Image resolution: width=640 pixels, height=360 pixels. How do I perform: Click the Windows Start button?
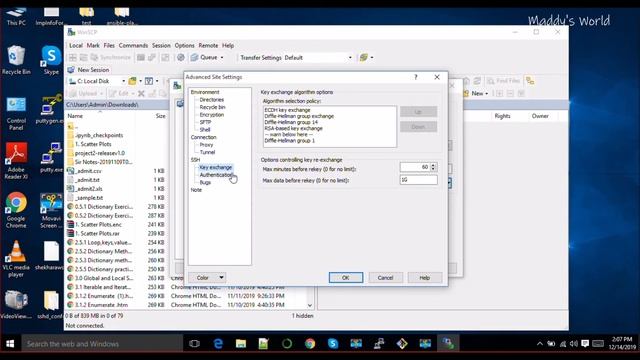coord(10,344)
